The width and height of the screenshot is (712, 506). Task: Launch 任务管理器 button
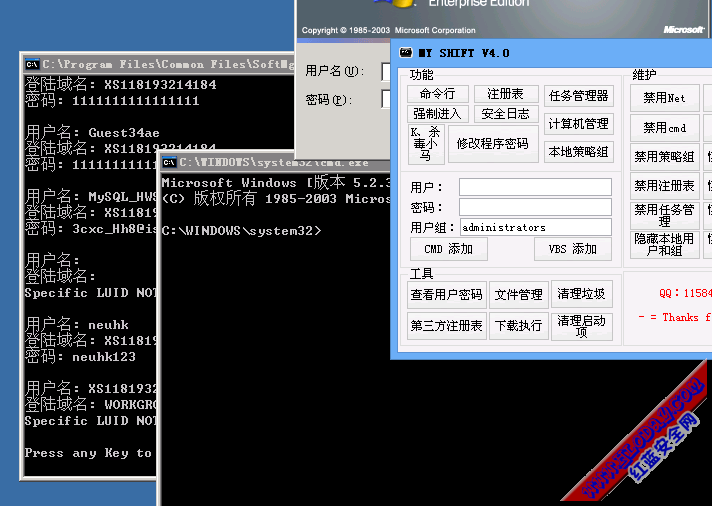click(x=578, y=96)
